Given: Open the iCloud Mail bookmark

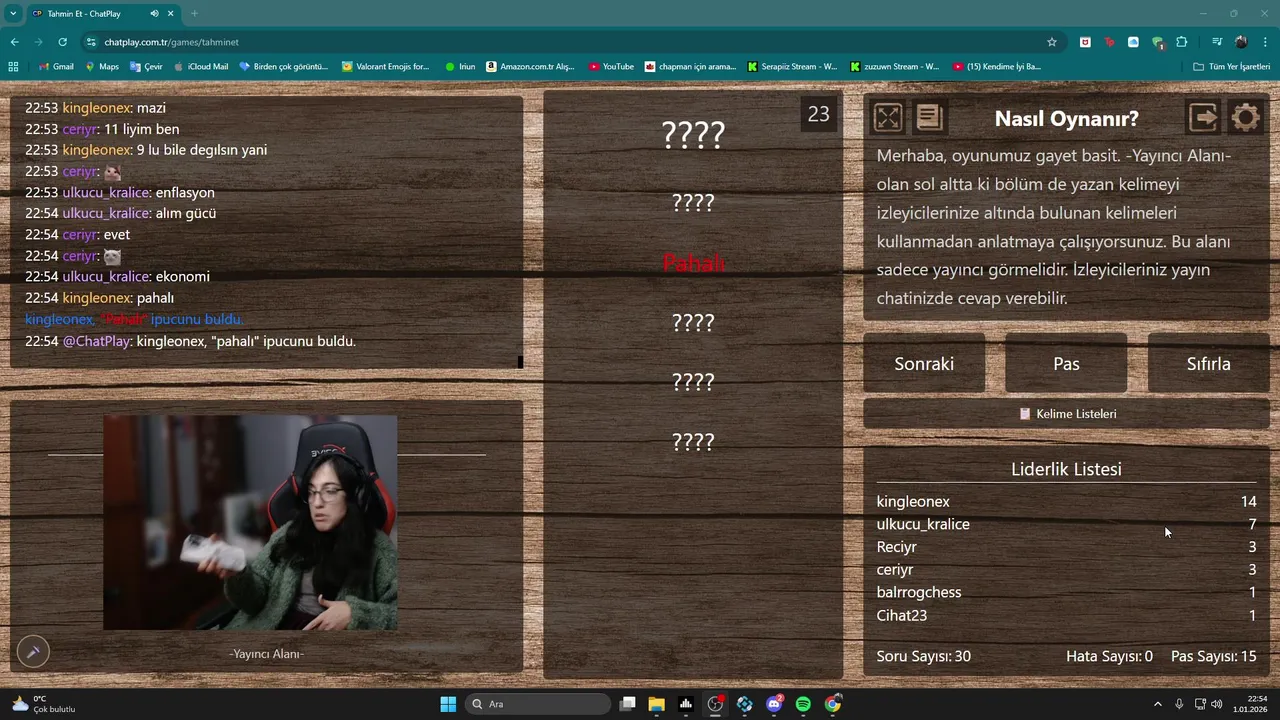Looking at the screenshot, I should coord(201,67).
